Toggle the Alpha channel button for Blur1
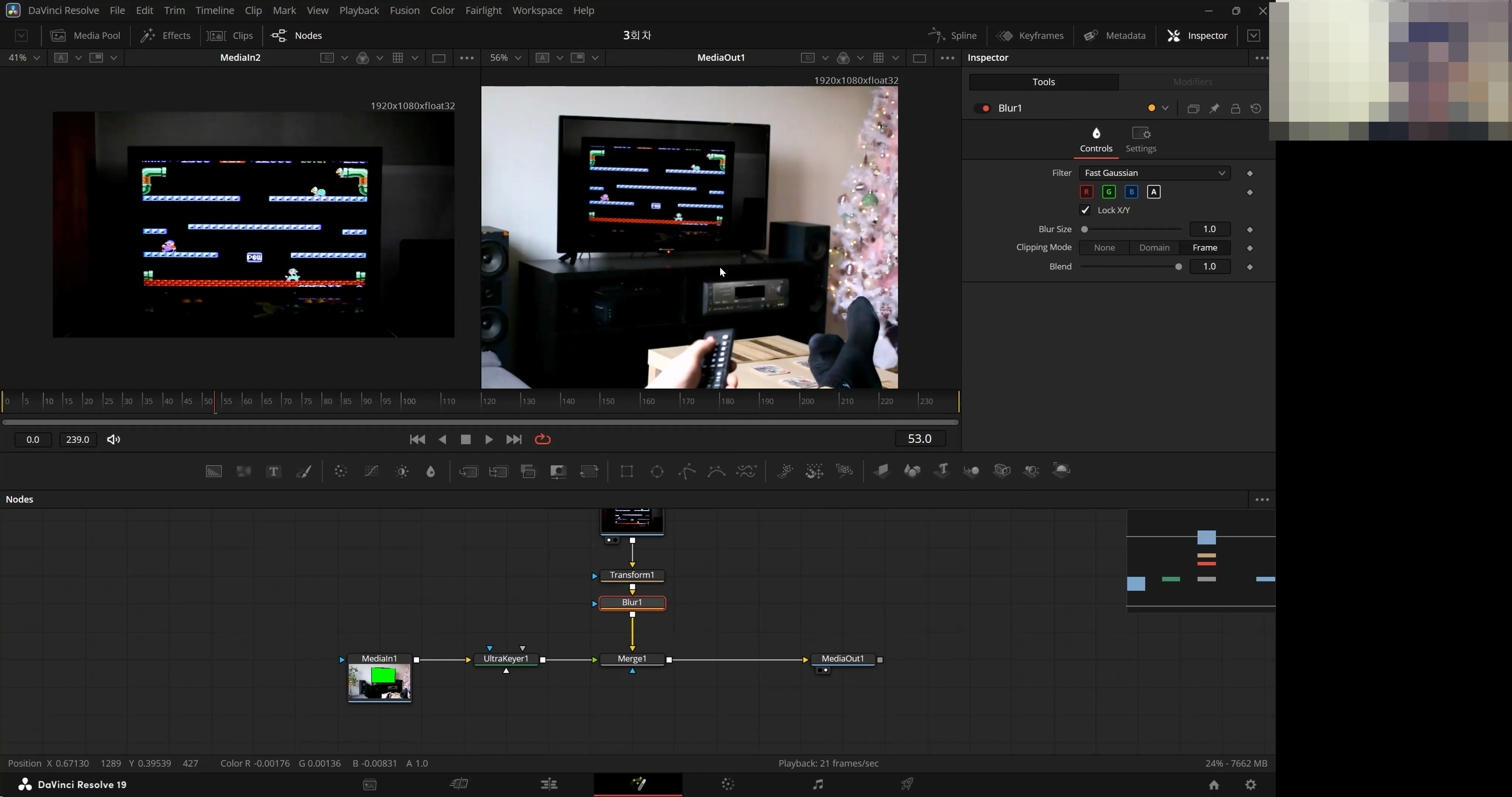This screenshot has width=1512, height=797. (1153, 192)
